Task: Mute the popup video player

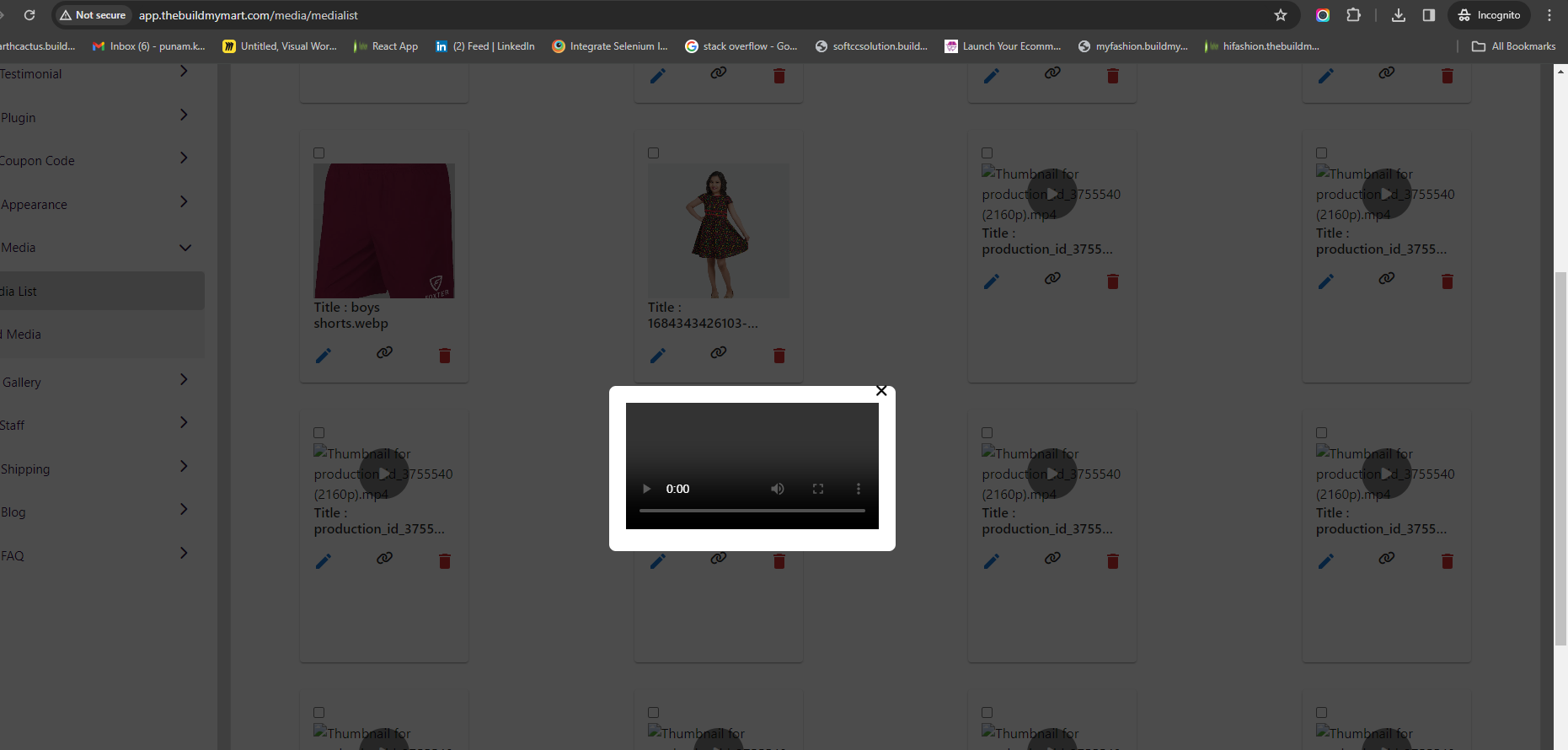Action: point(778,489)
